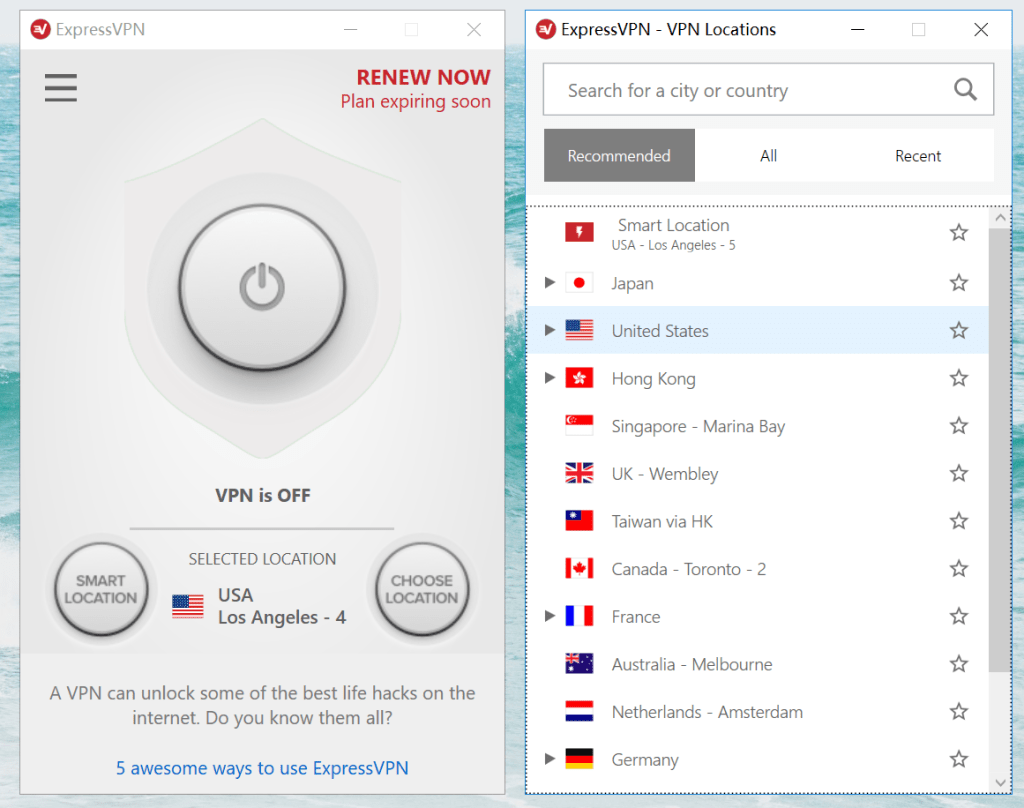This screenshot has width=1024, height=808.
Task: Switch to the Recent tab
Action: [918, 155]
